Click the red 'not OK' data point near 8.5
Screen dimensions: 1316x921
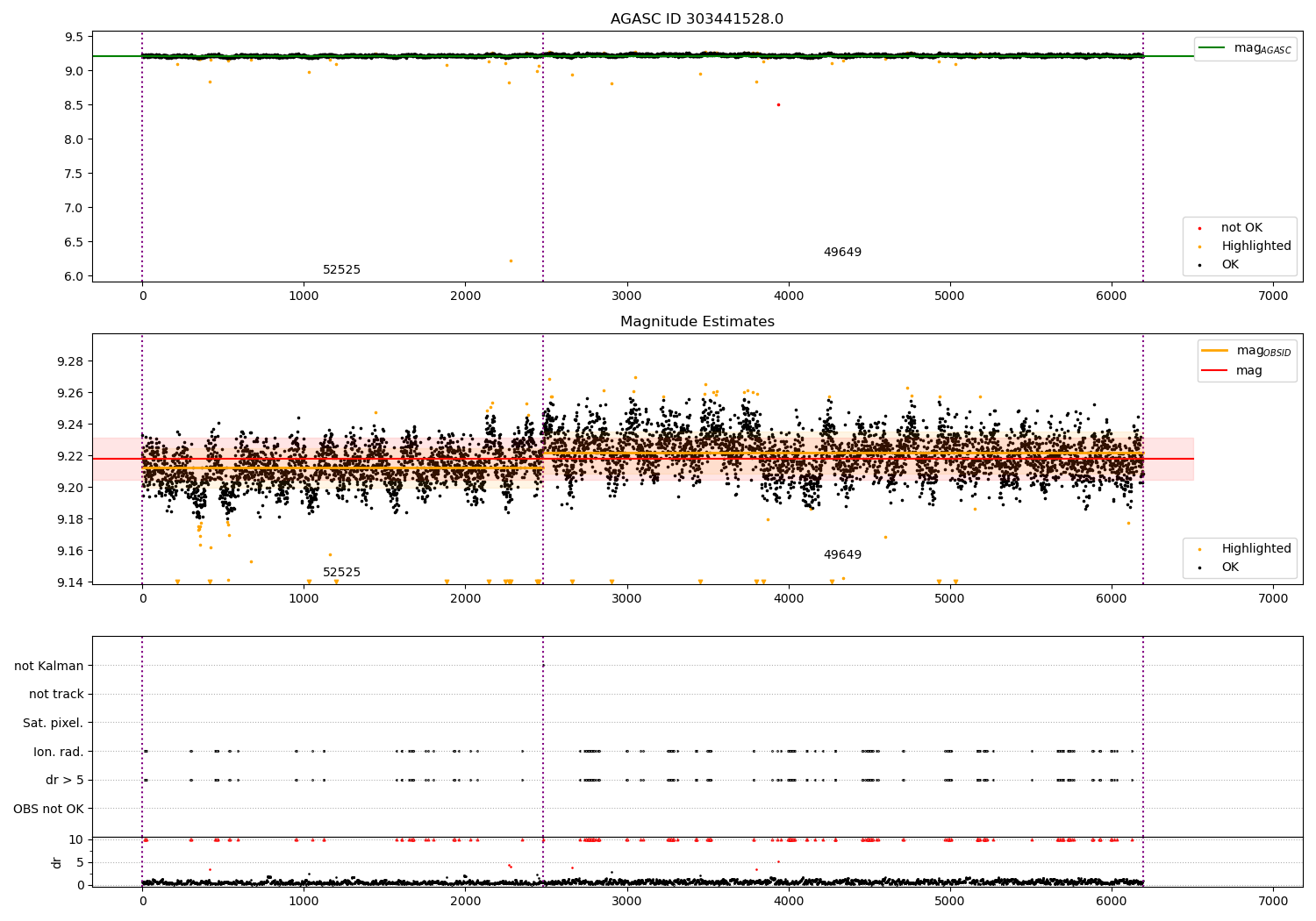778,104
